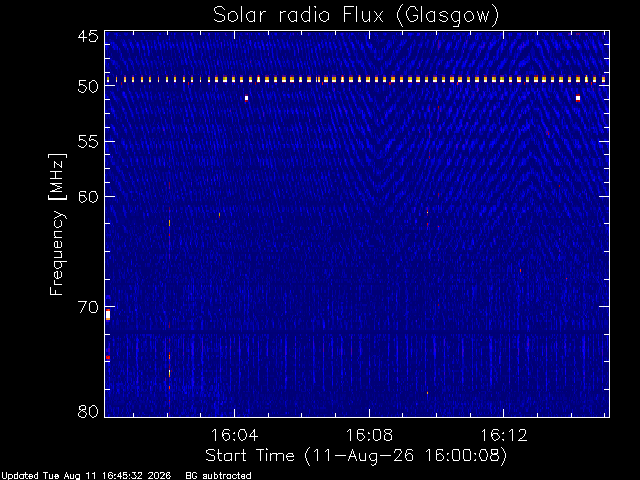640x480 pixels.
Task: Click the 16:04 time axis label
Action: (234, 435)
